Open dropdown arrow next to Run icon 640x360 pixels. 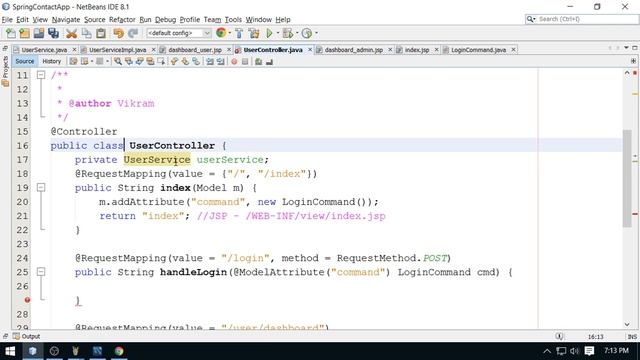point(278,33)
